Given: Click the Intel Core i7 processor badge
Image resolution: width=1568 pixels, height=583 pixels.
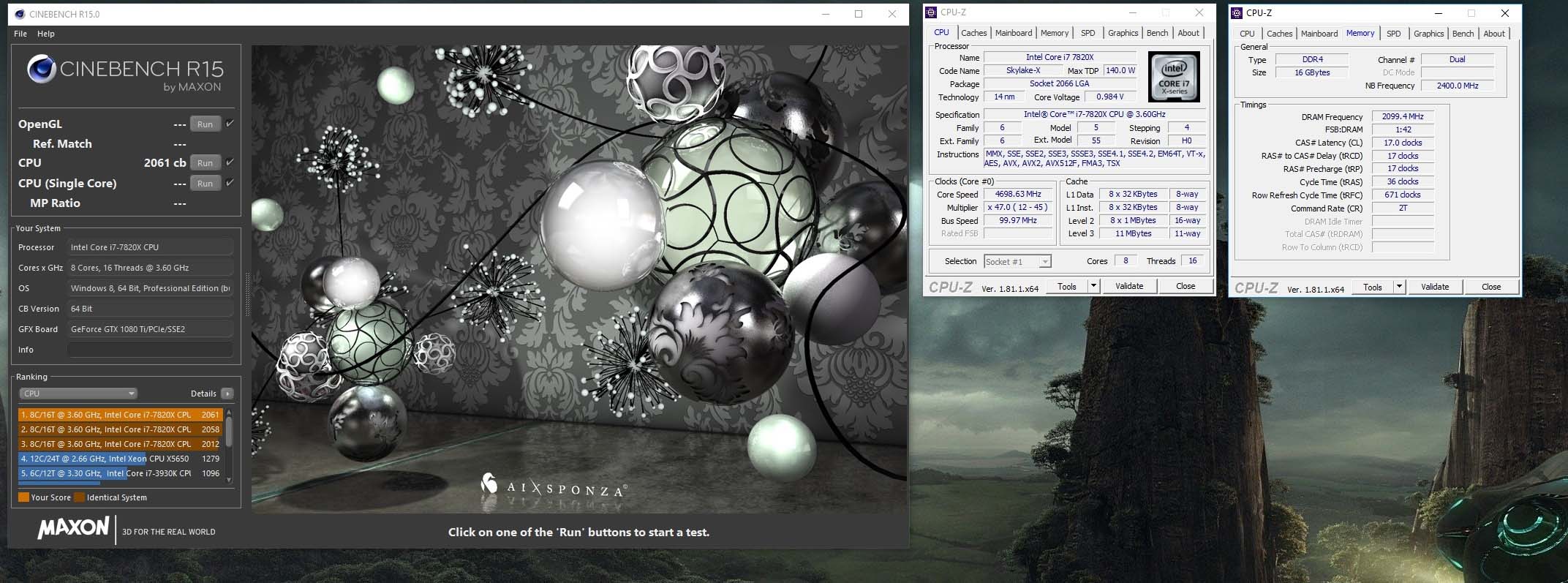Looking at the screenshot, I should (1174, 77).
